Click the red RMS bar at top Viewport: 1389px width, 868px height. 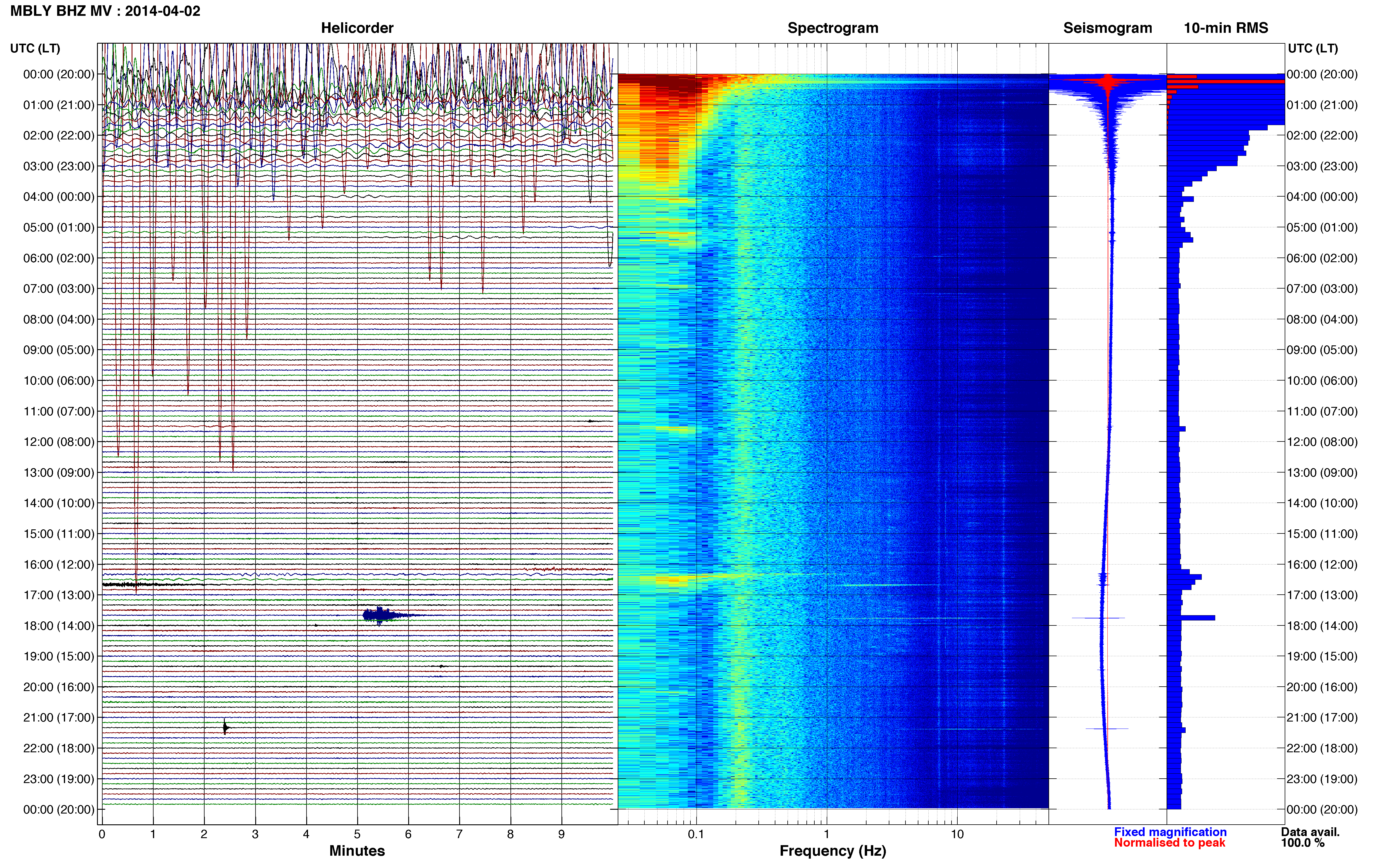click(x=1225, y=81)
